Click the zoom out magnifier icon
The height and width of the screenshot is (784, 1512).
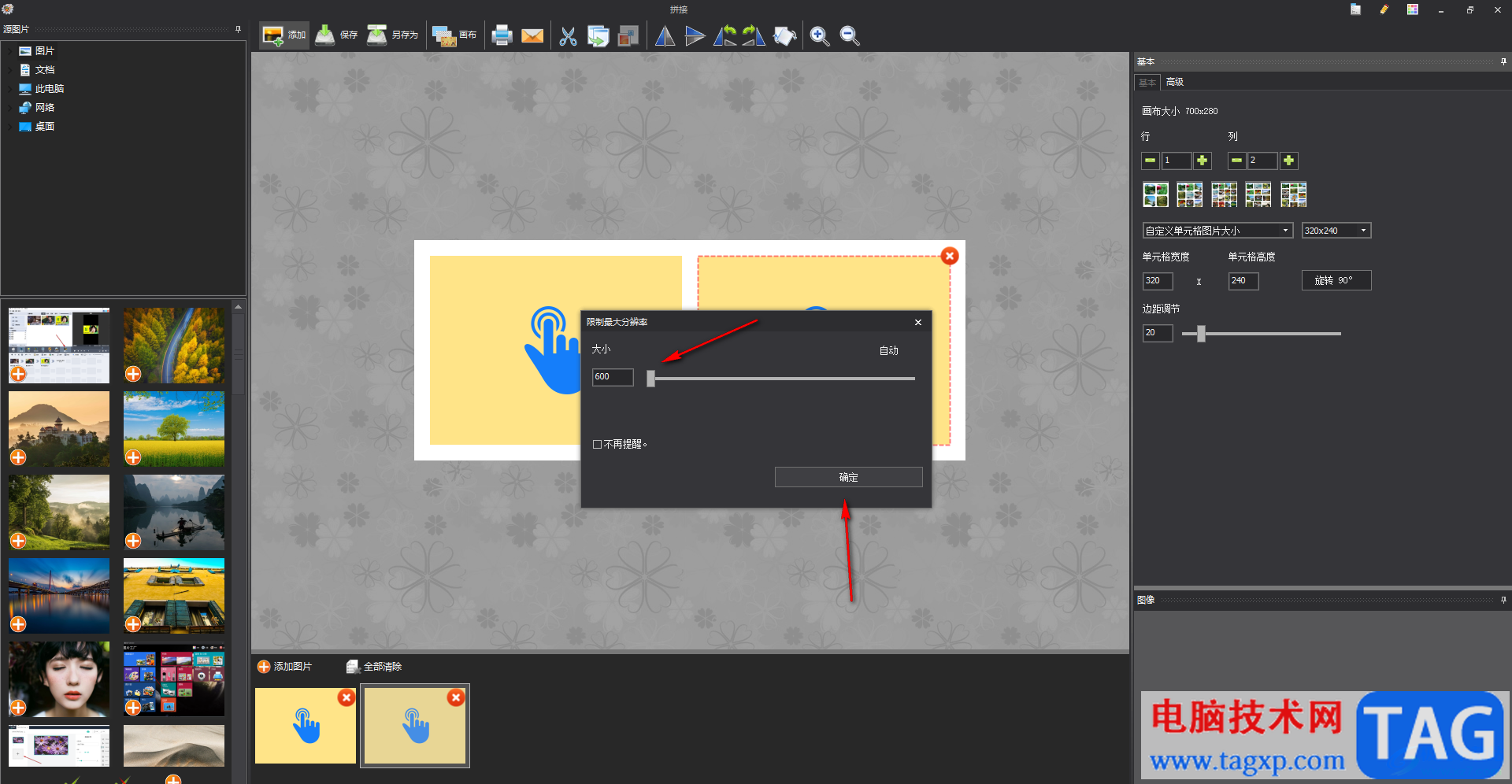(x=850, y=35)
